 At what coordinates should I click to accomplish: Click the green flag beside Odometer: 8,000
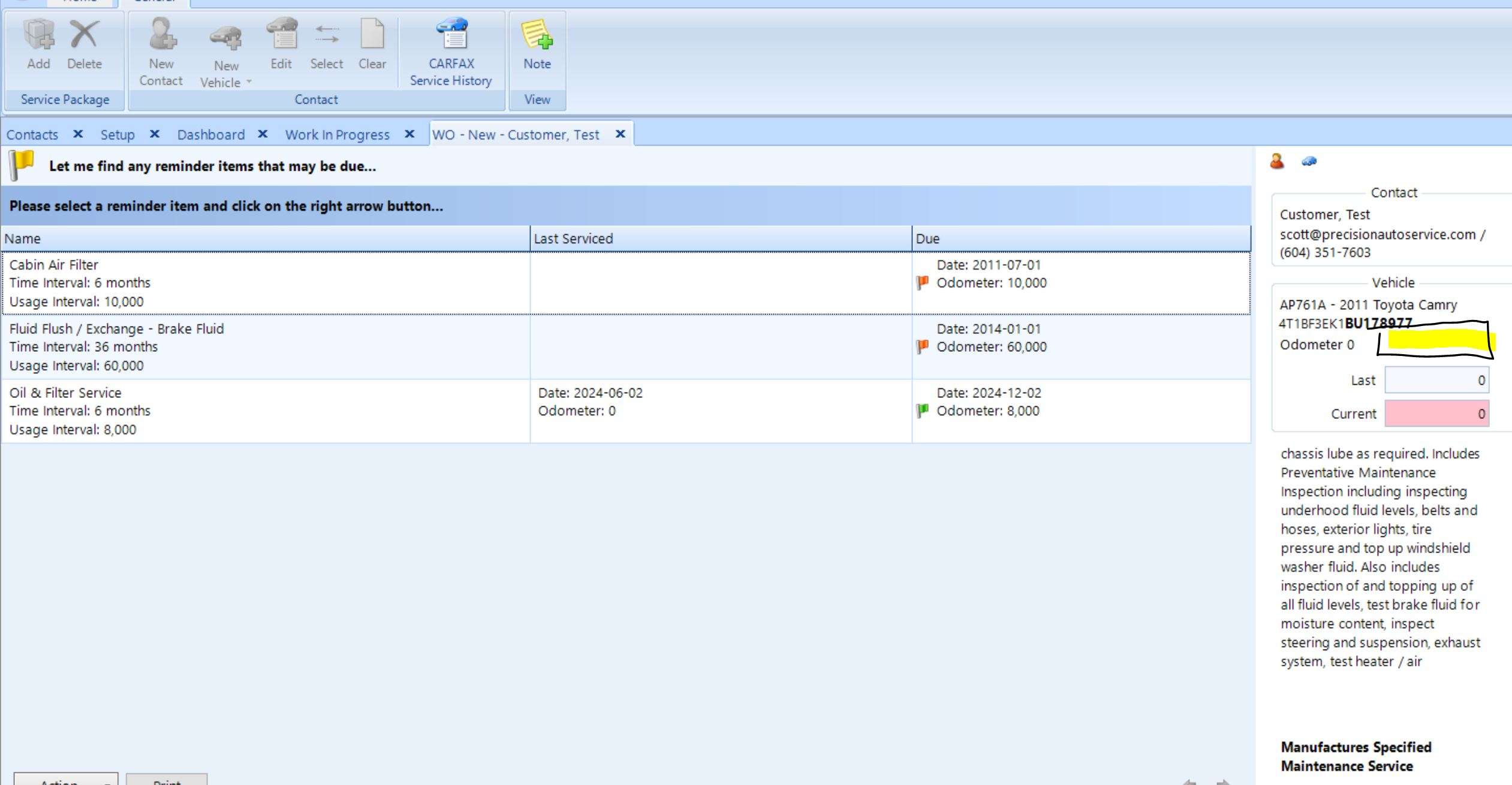click(923, 410)
